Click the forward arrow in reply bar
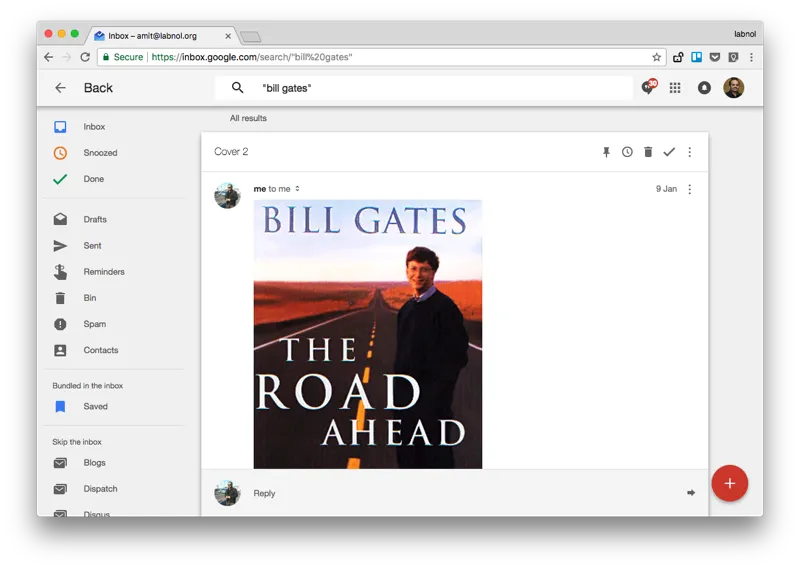This screenshot has height=569, width=800. 691,493
